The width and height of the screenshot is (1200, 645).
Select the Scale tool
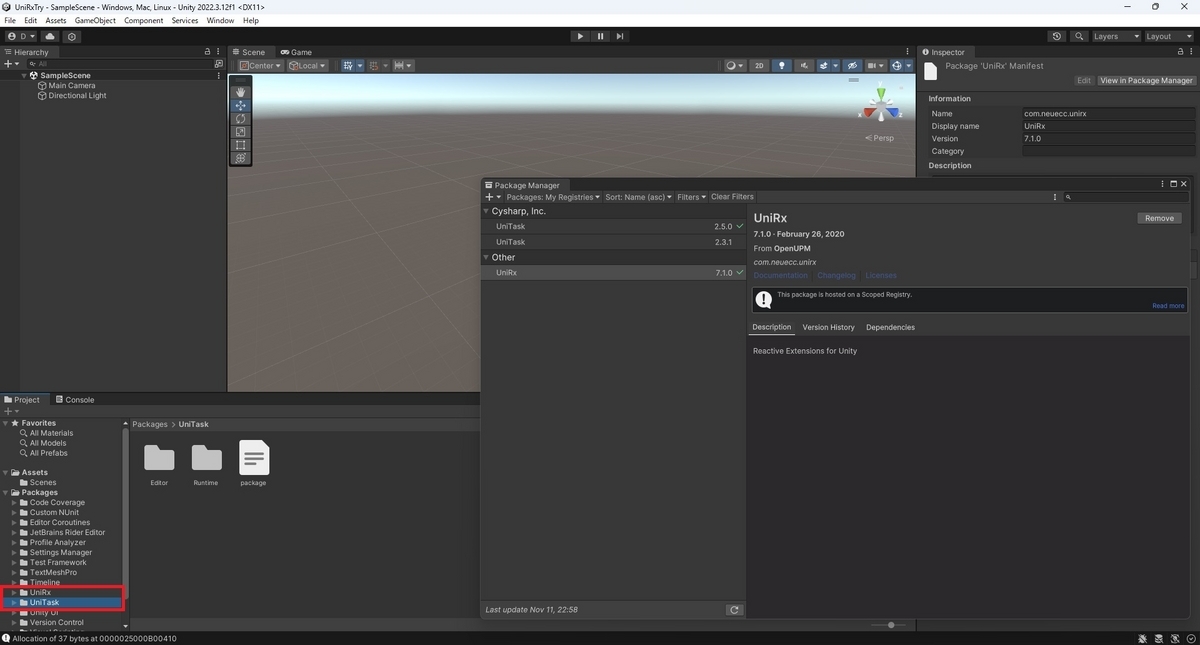tap(240, 132)
